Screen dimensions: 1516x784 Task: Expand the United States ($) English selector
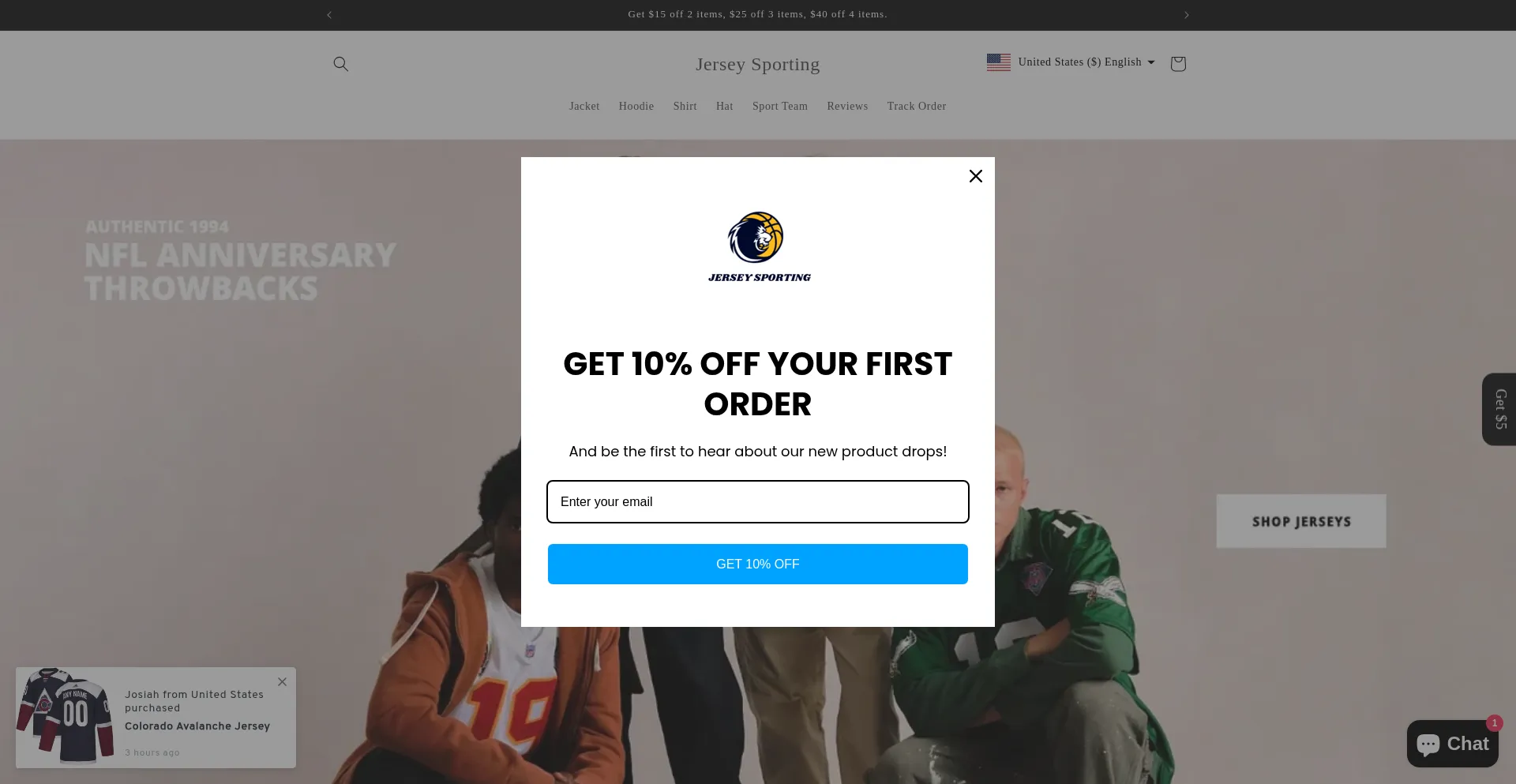pyautogui.click(x=1071, y=62)
